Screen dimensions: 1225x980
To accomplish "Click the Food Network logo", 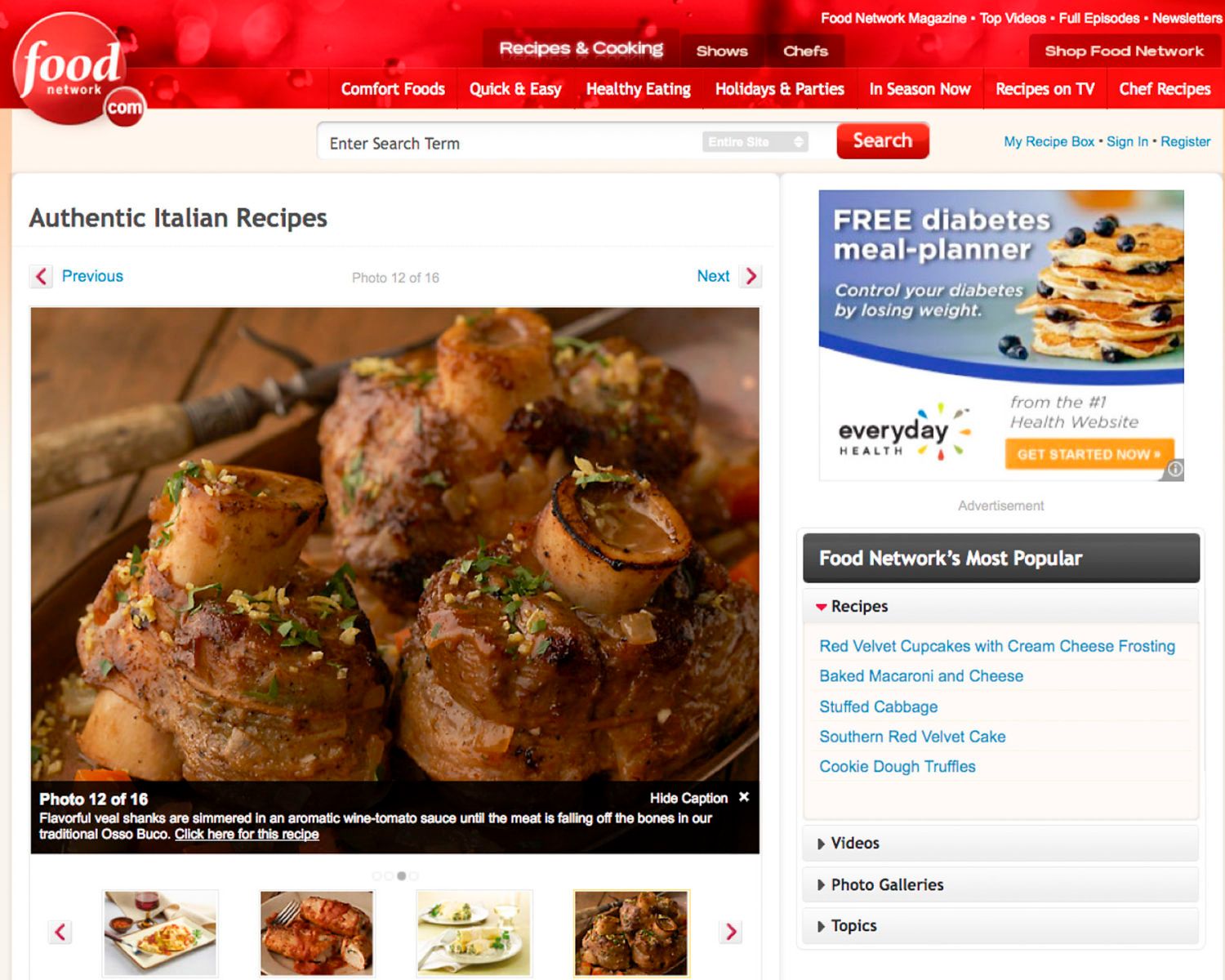I will [78, 70].
